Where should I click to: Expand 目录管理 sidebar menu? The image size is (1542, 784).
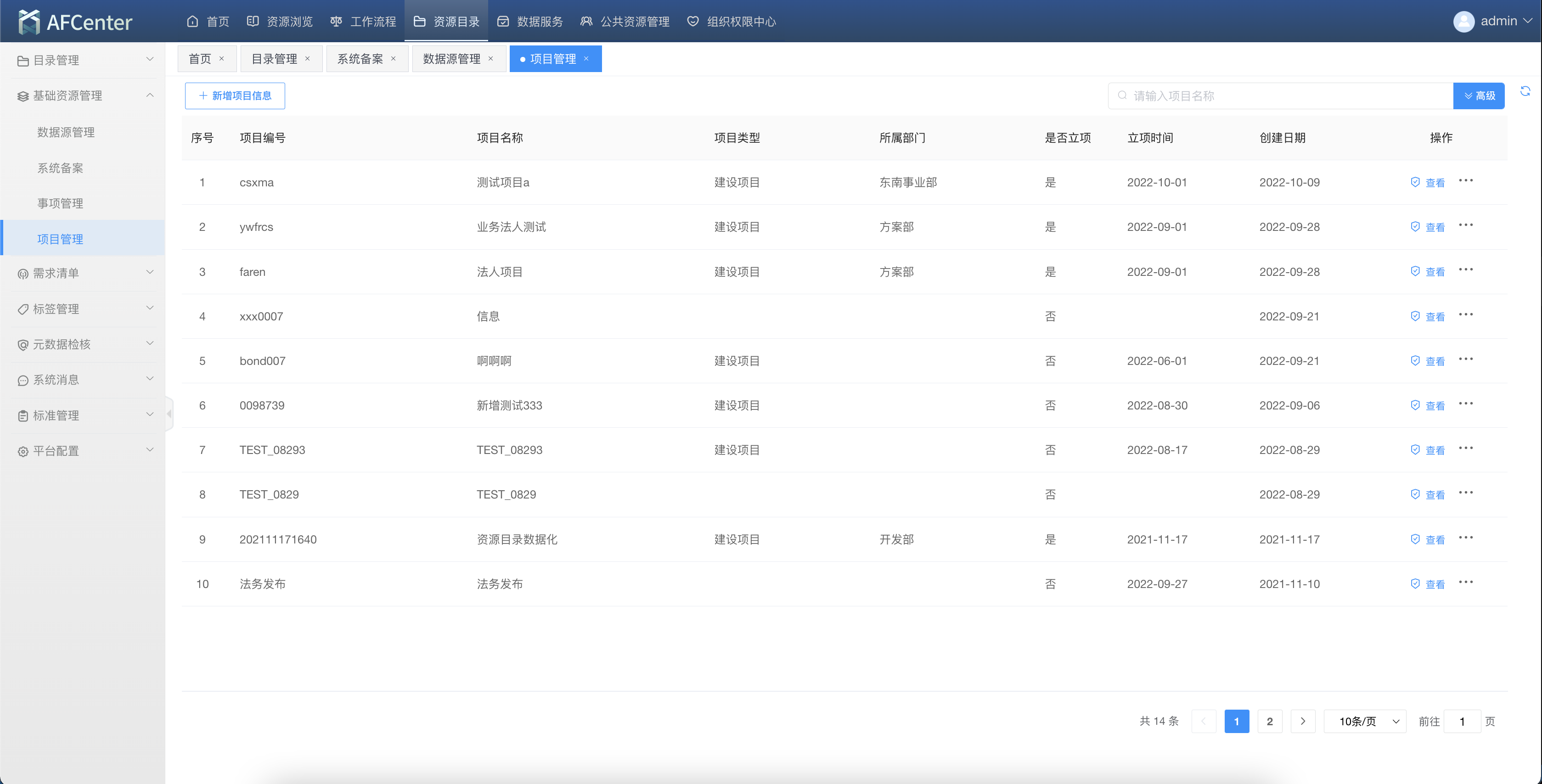(84, 61)
